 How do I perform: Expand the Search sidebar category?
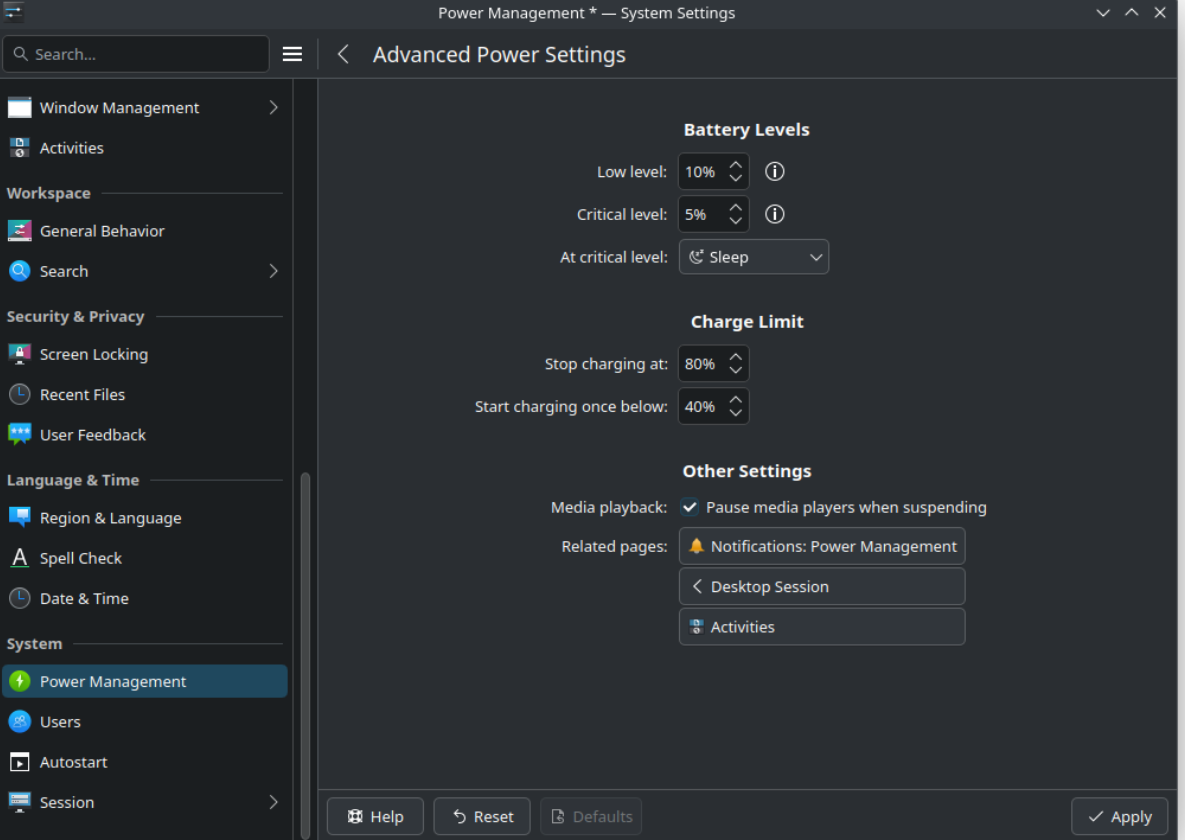273,271
